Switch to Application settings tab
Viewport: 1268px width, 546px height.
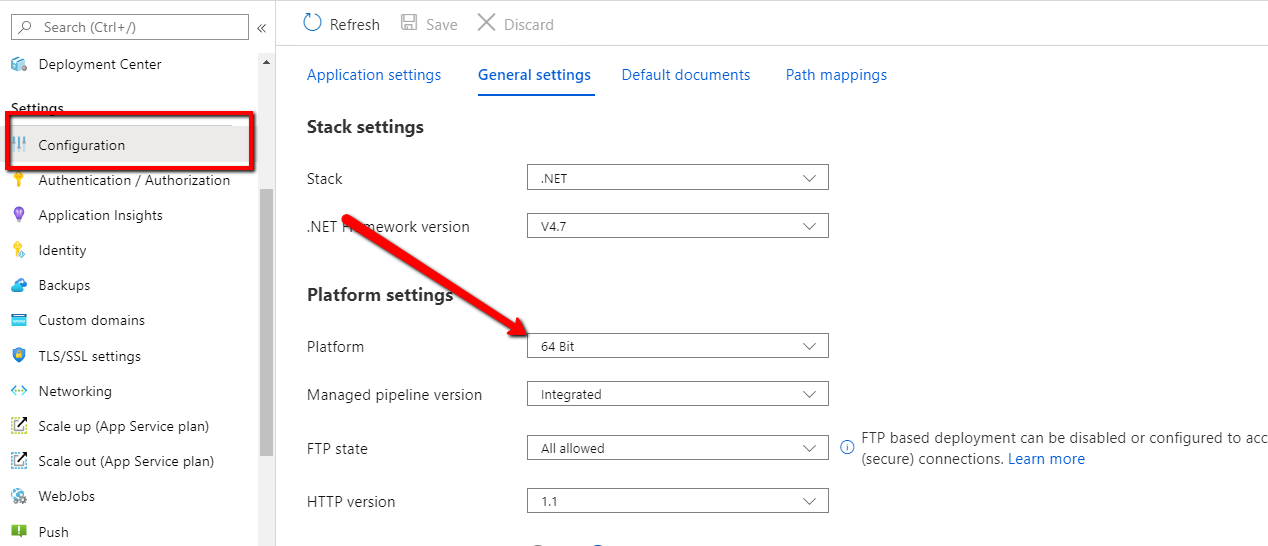click(x=374, y=75)
